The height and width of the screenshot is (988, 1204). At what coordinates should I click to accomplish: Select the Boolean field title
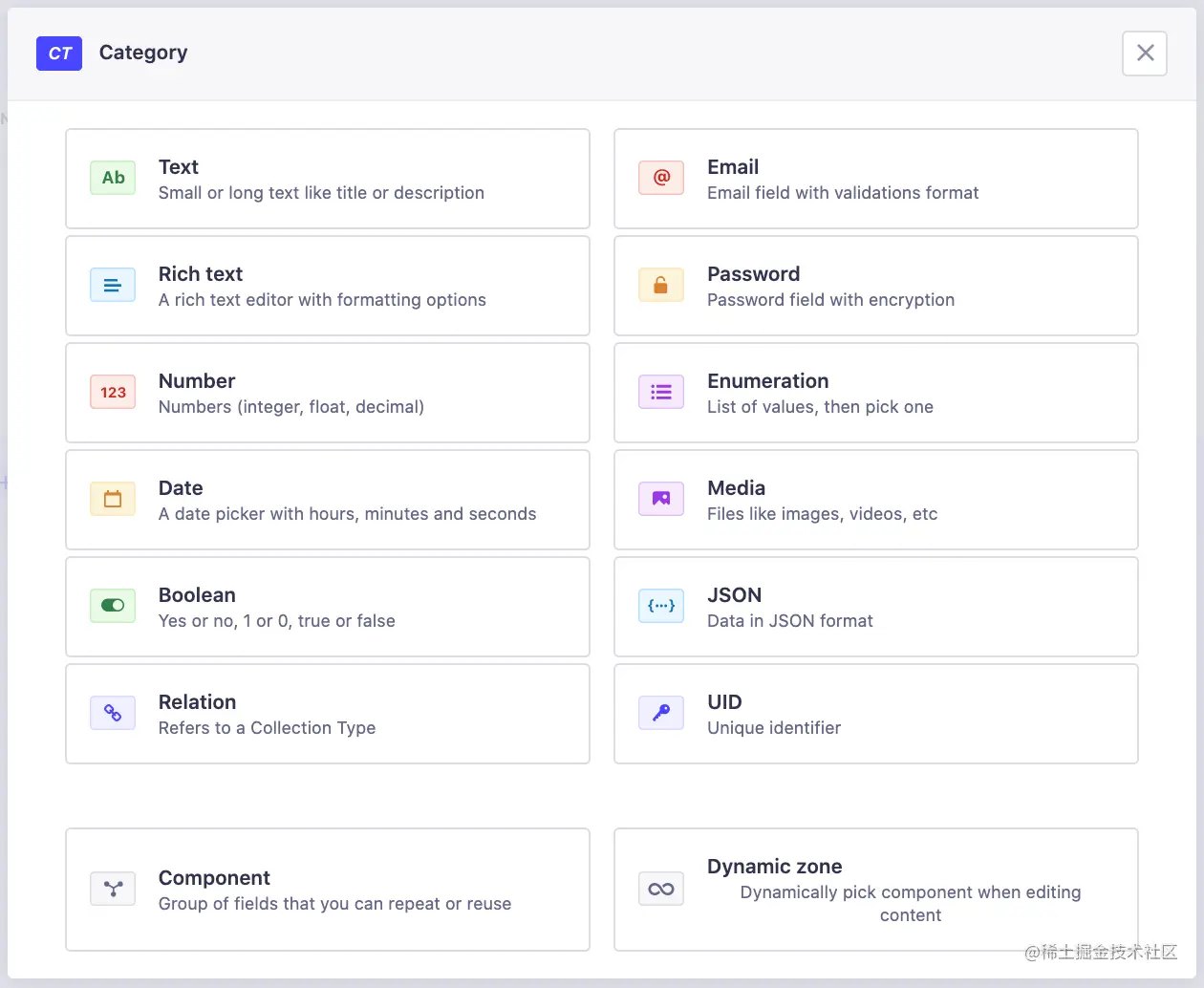197,595
